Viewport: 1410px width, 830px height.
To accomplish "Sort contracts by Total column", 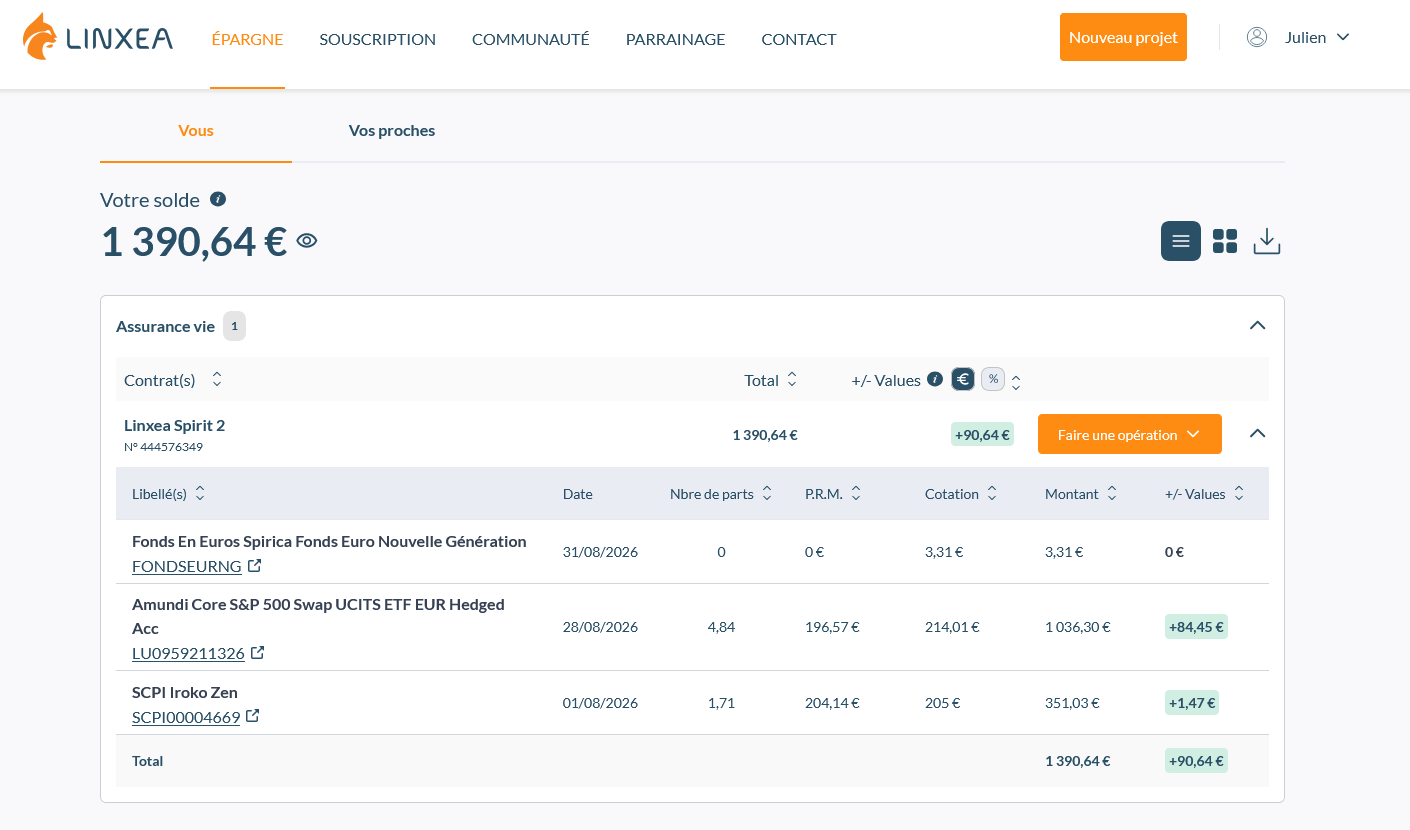I will 792,380.
